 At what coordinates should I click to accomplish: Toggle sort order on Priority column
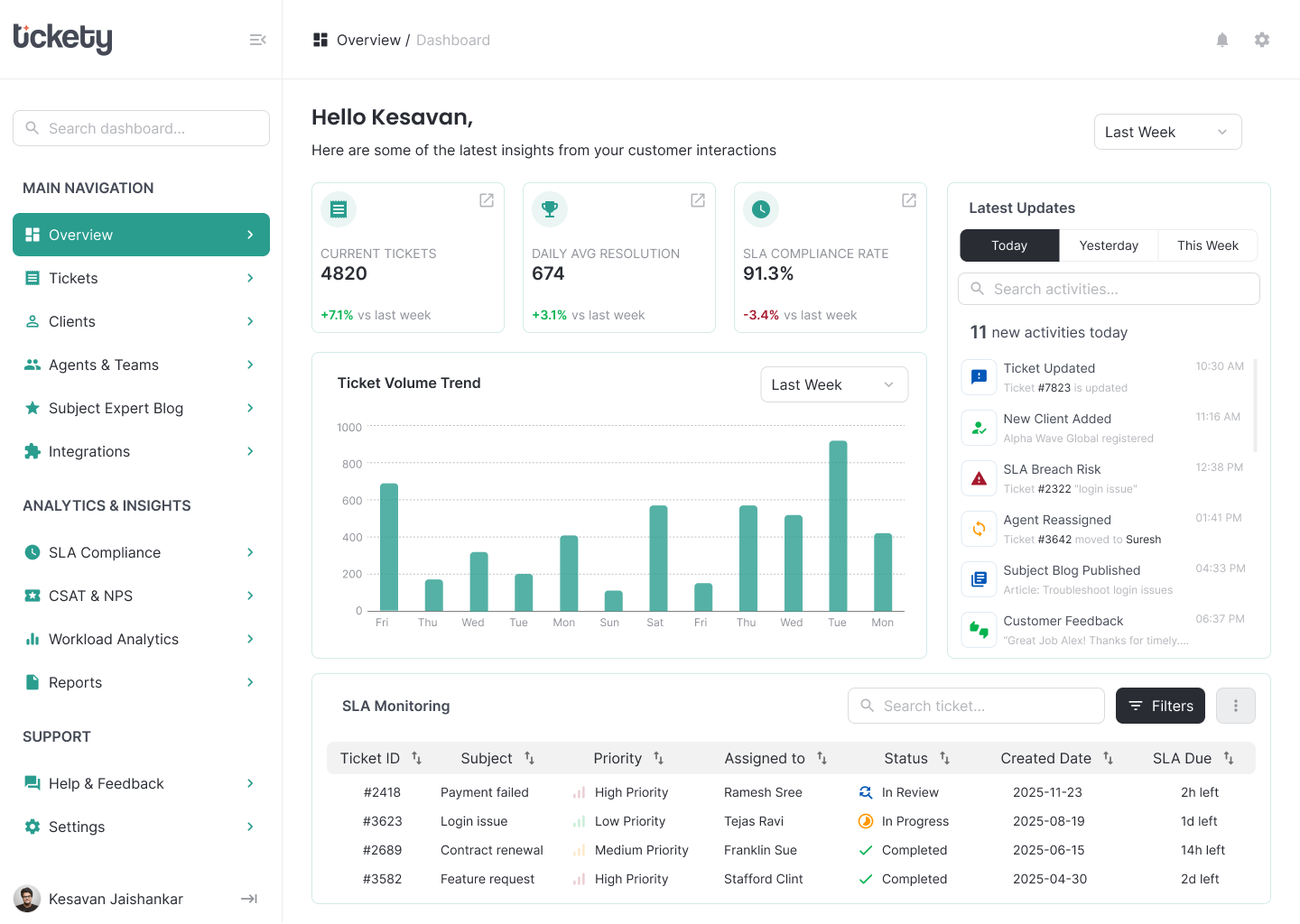[658, 758]
